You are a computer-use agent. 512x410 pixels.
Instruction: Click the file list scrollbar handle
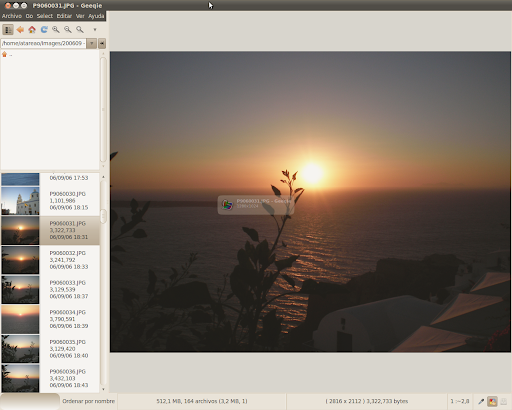[103, 216]
